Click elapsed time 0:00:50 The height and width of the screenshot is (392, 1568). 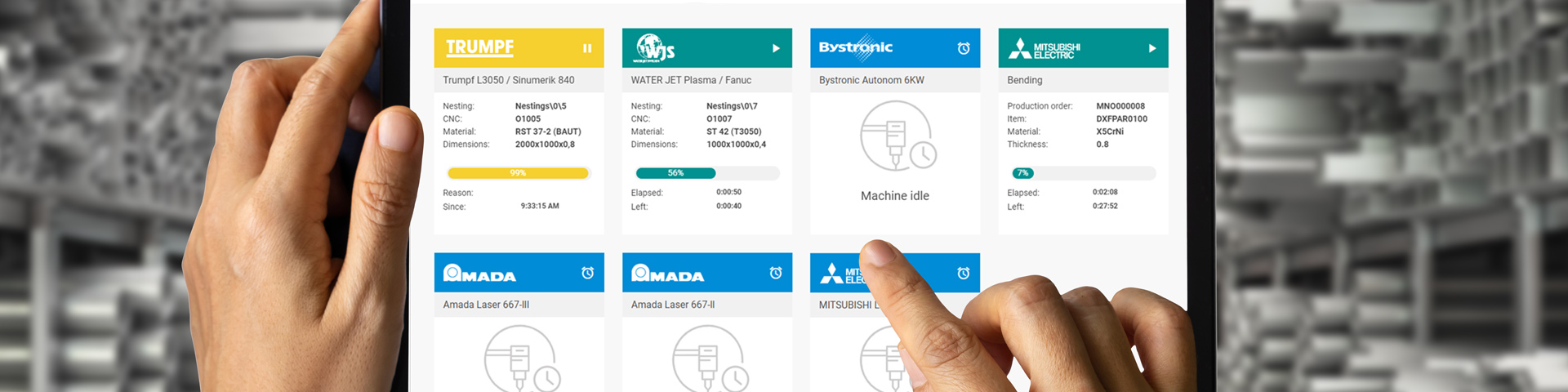point(728,193)
